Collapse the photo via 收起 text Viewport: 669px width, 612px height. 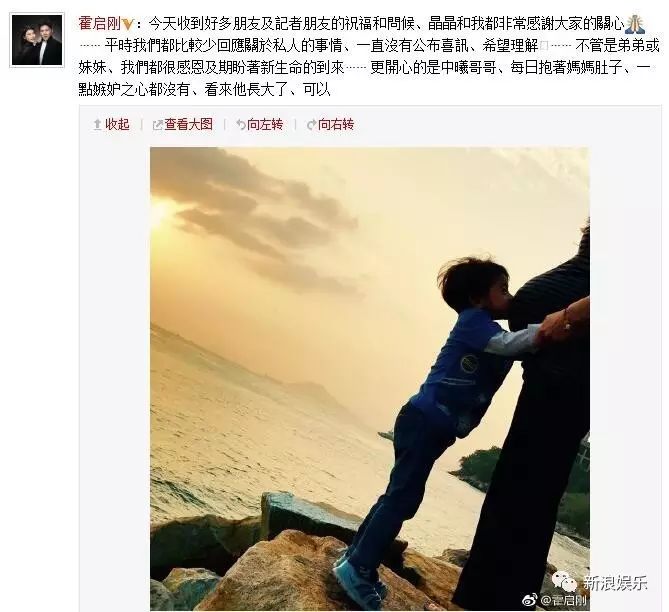point(117,125)
